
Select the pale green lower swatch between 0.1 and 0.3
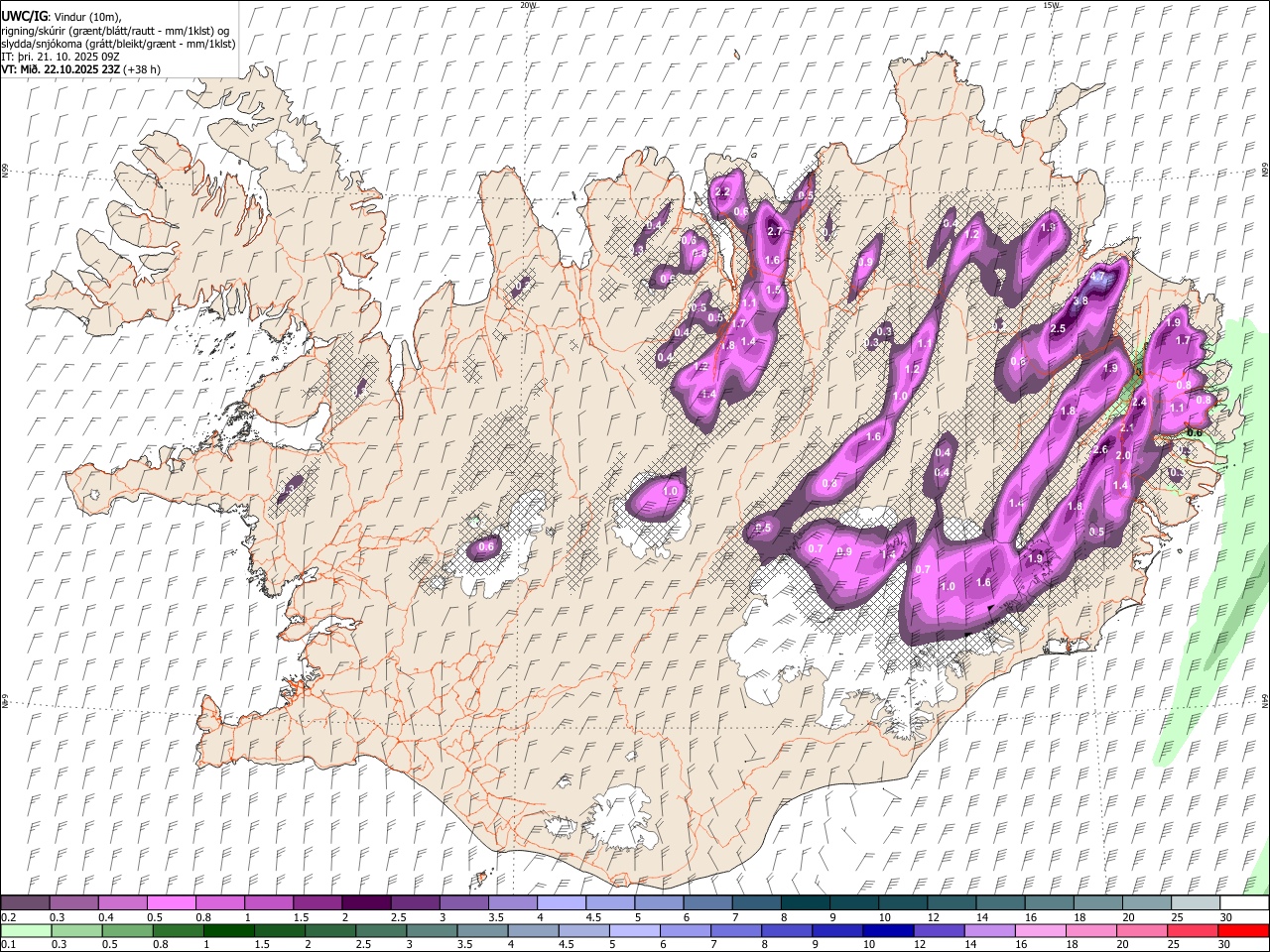(x=26, y=931)
